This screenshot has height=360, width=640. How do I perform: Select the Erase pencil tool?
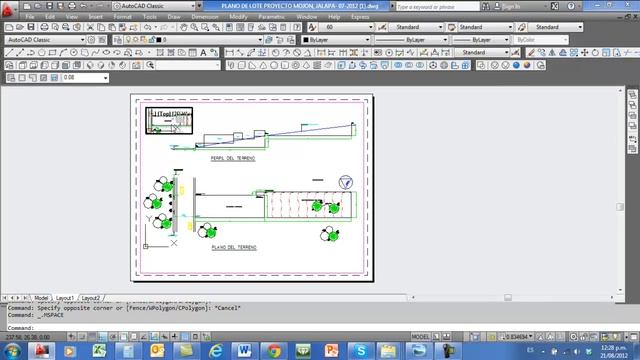point(531,53)
